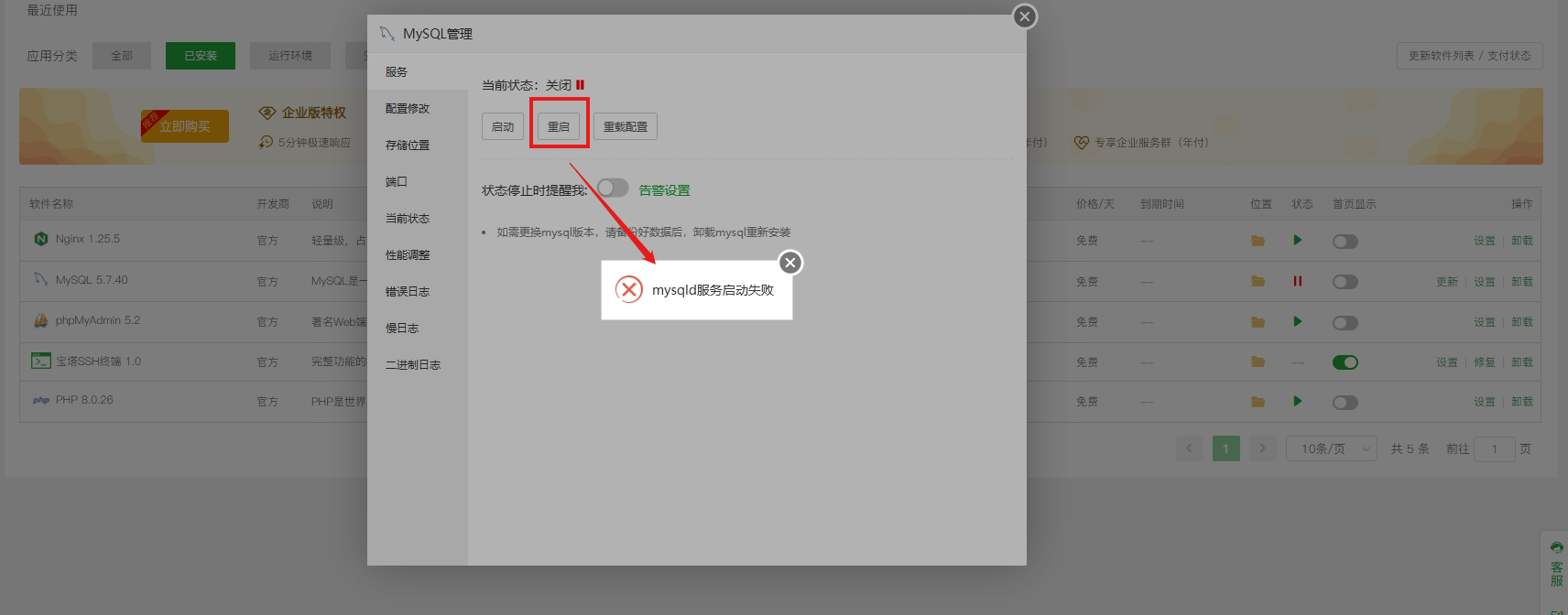The width and height of the screenshot is (1568, 615).
Task: Toggle 首页显示 switch for phpMyAdmin
Action: (1345, 323)
